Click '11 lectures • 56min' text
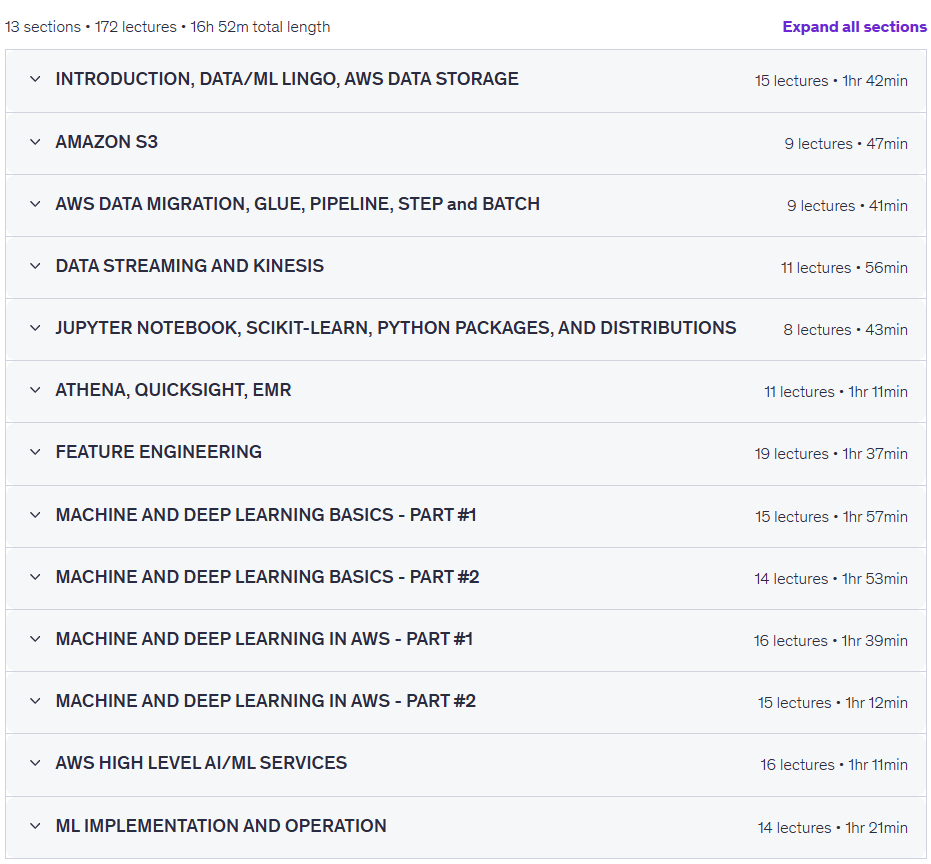This screenshot has height=864, width=931. 844,268
